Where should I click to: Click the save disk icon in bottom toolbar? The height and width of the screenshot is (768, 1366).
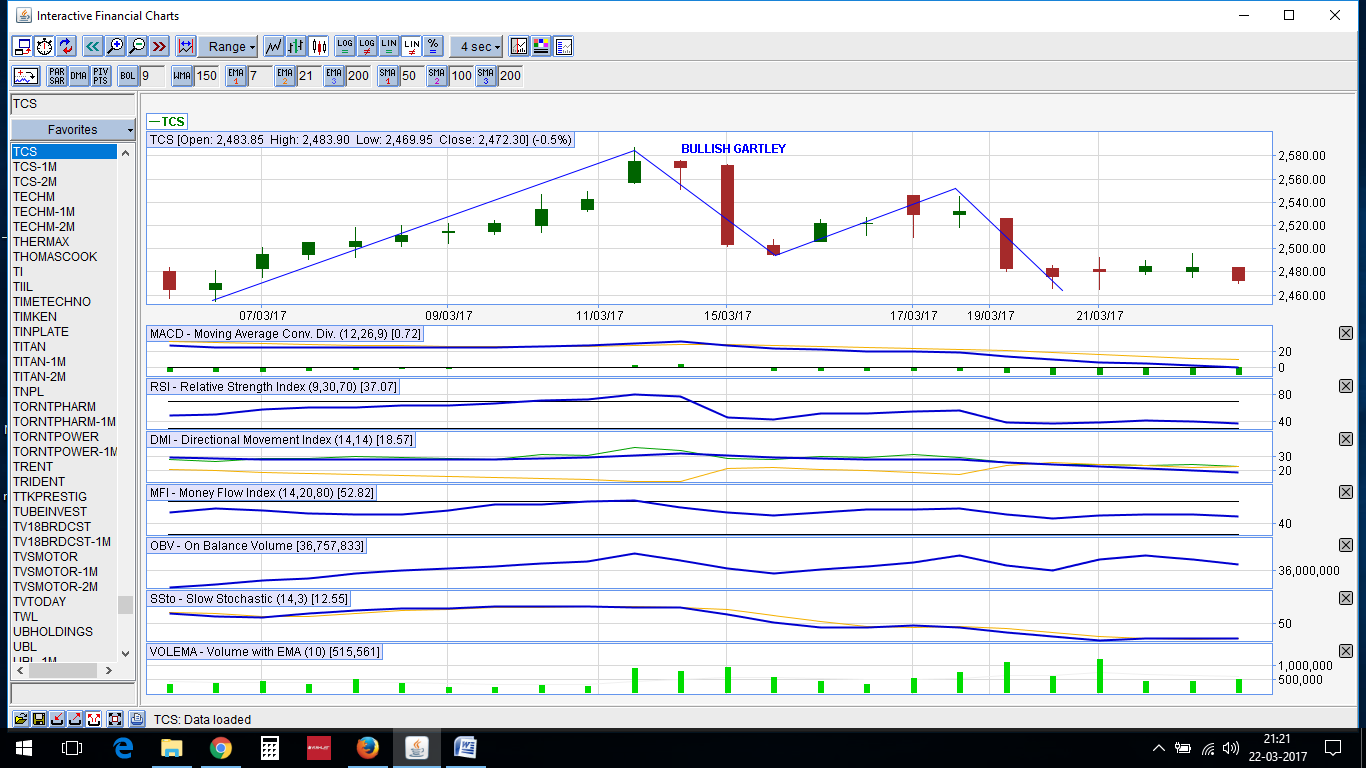click(38, 719)
